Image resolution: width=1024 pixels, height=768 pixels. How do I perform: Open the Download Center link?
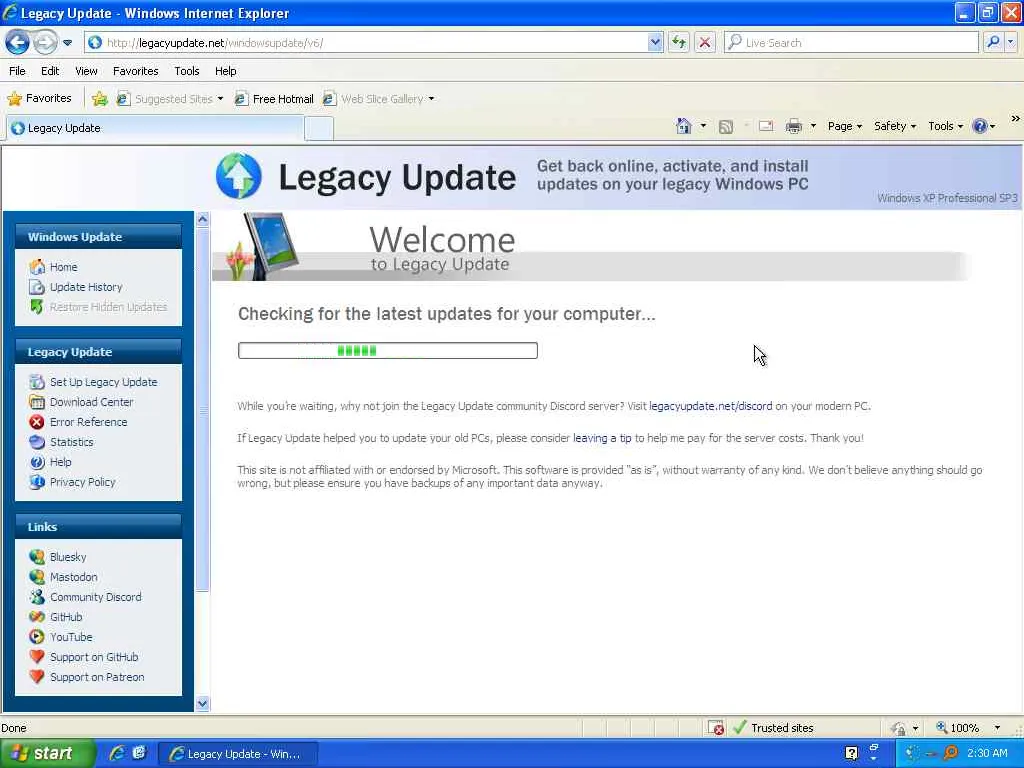click(x=91, y=402)
